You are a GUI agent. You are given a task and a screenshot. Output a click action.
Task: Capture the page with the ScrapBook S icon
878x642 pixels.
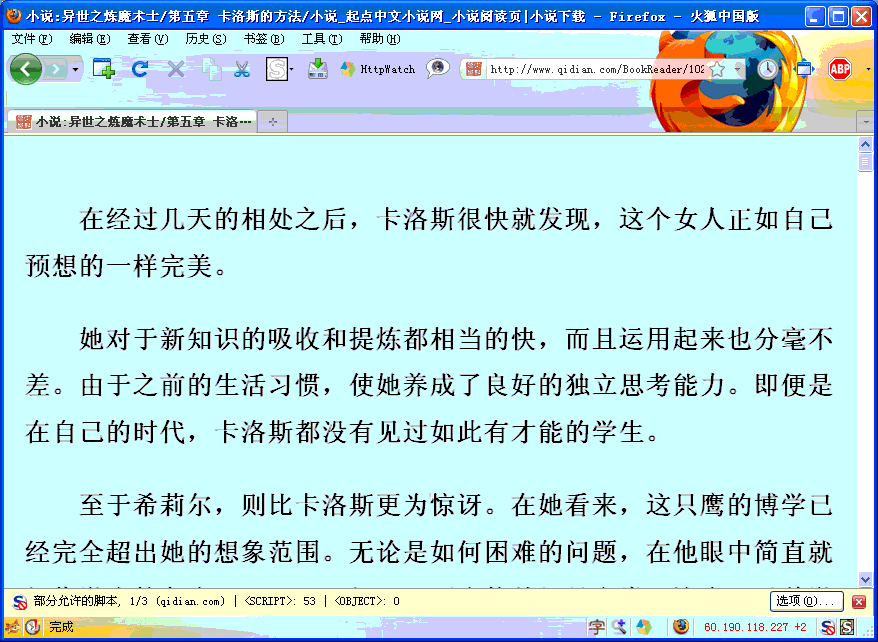[x=276, y=69]
